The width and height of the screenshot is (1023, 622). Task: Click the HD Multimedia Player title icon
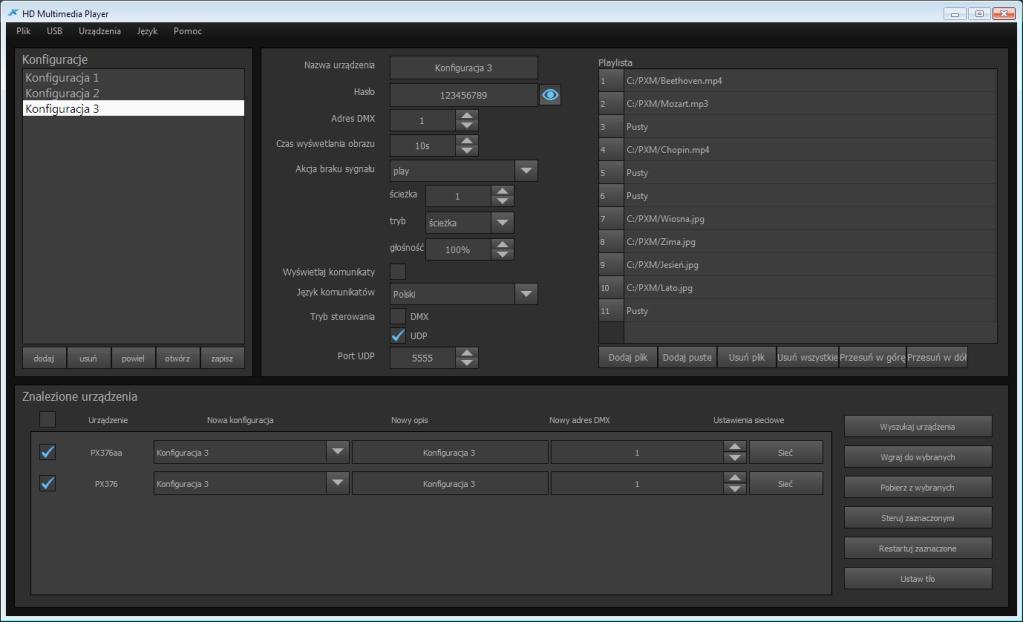tap(12, 12)
